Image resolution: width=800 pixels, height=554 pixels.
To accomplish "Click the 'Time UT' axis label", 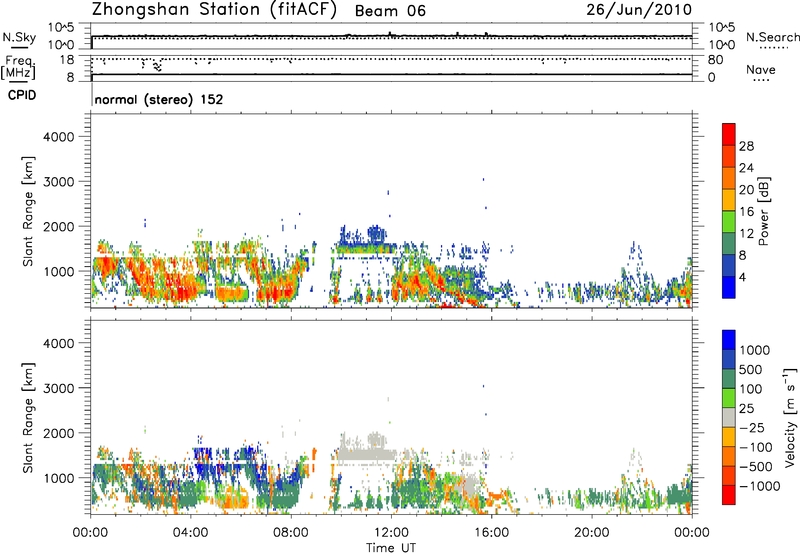I will [x=391, y=548].
